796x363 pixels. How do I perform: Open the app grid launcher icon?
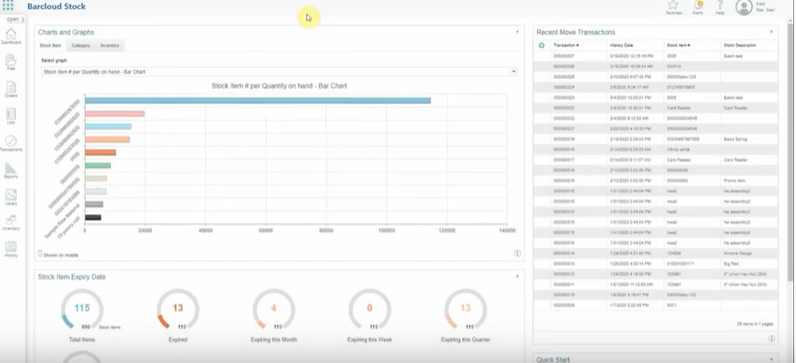[8, 6]
